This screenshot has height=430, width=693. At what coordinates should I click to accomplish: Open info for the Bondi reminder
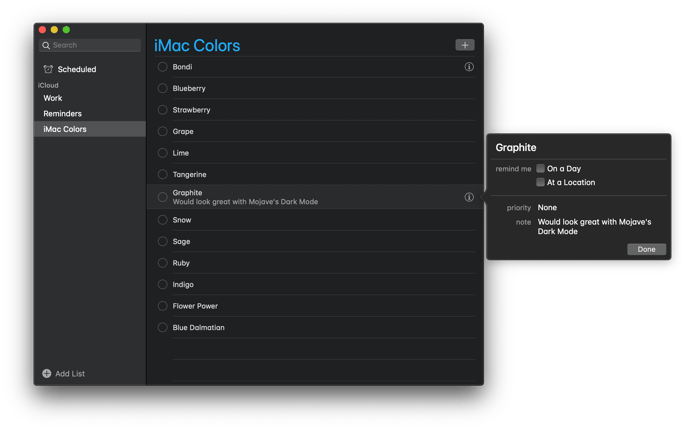tap(469, 67)
